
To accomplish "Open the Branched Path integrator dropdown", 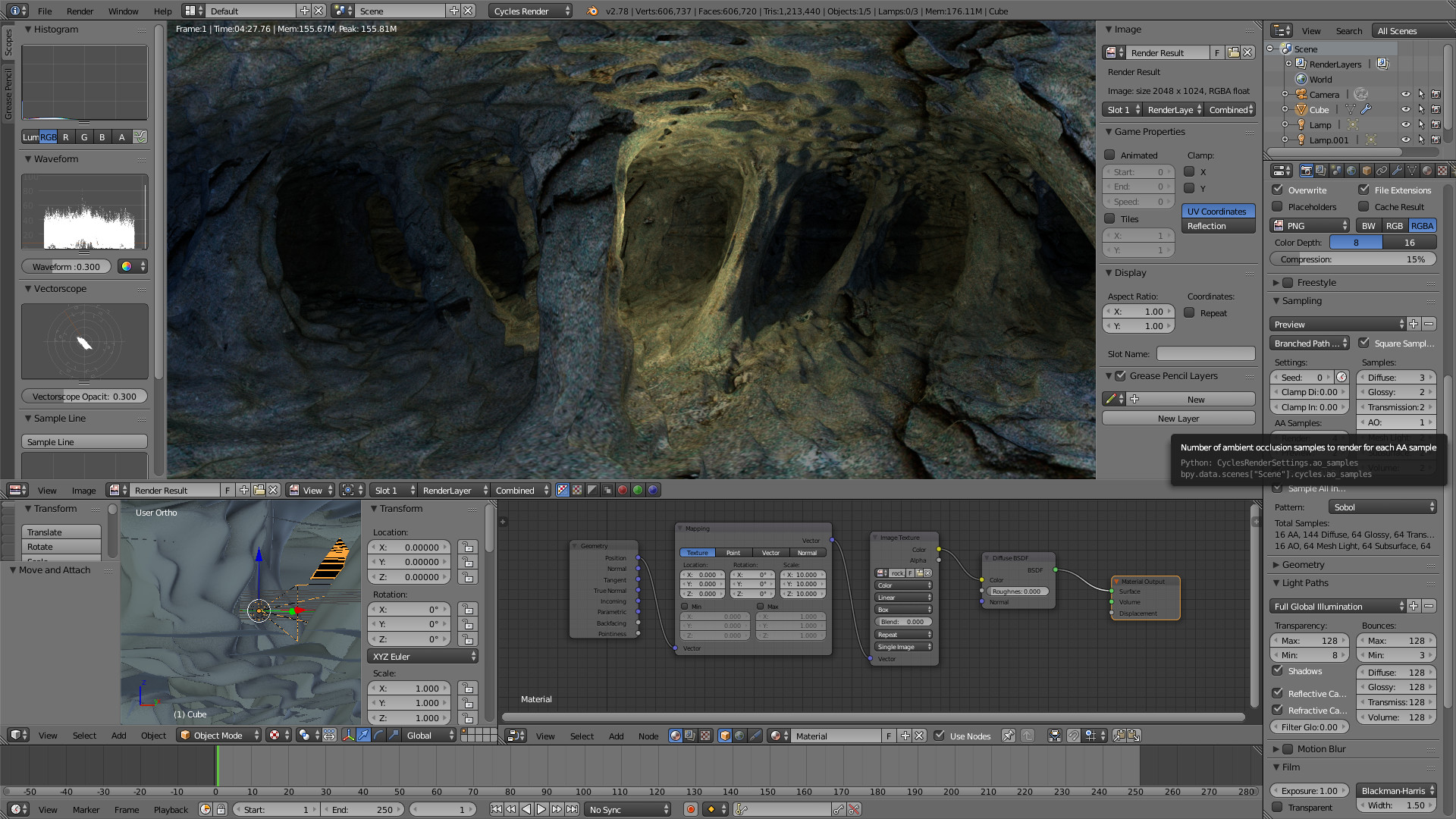I will coord(1310,343).
